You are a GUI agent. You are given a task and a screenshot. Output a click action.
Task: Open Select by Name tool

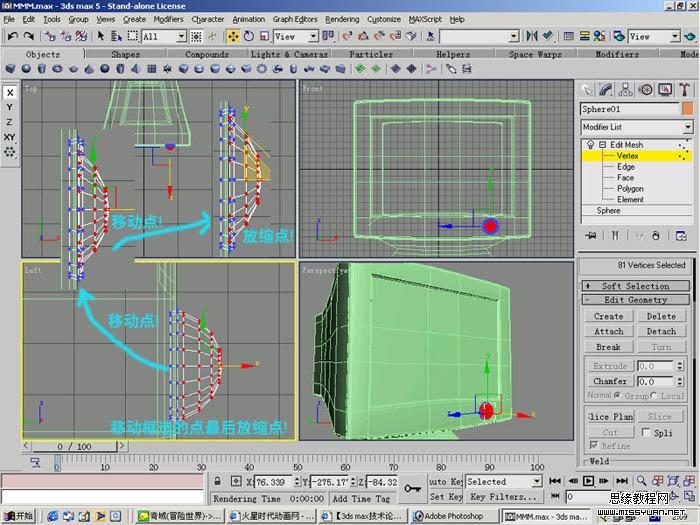click(117, 36)
